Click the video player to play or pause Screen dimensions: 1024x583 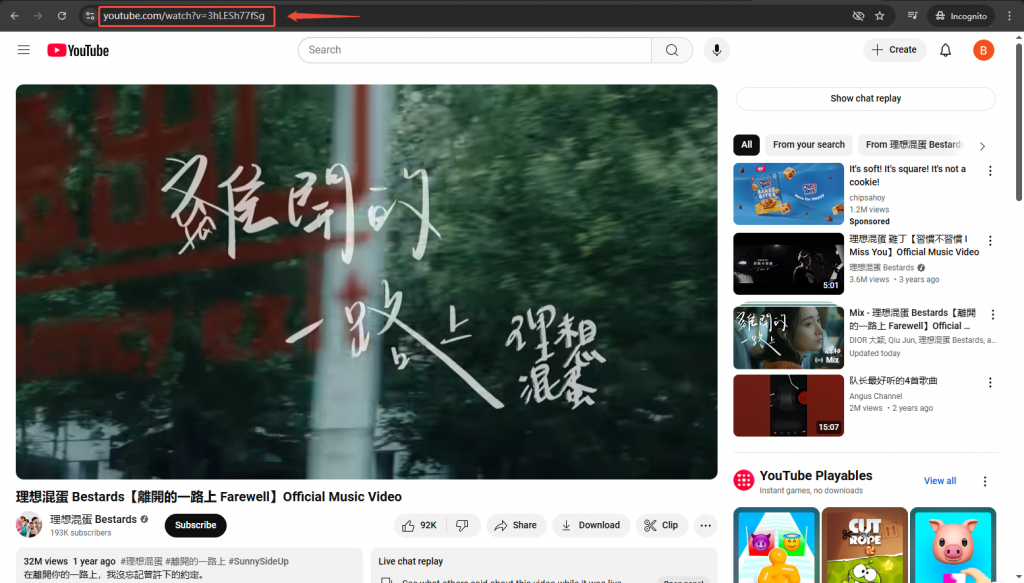(366, 281)
